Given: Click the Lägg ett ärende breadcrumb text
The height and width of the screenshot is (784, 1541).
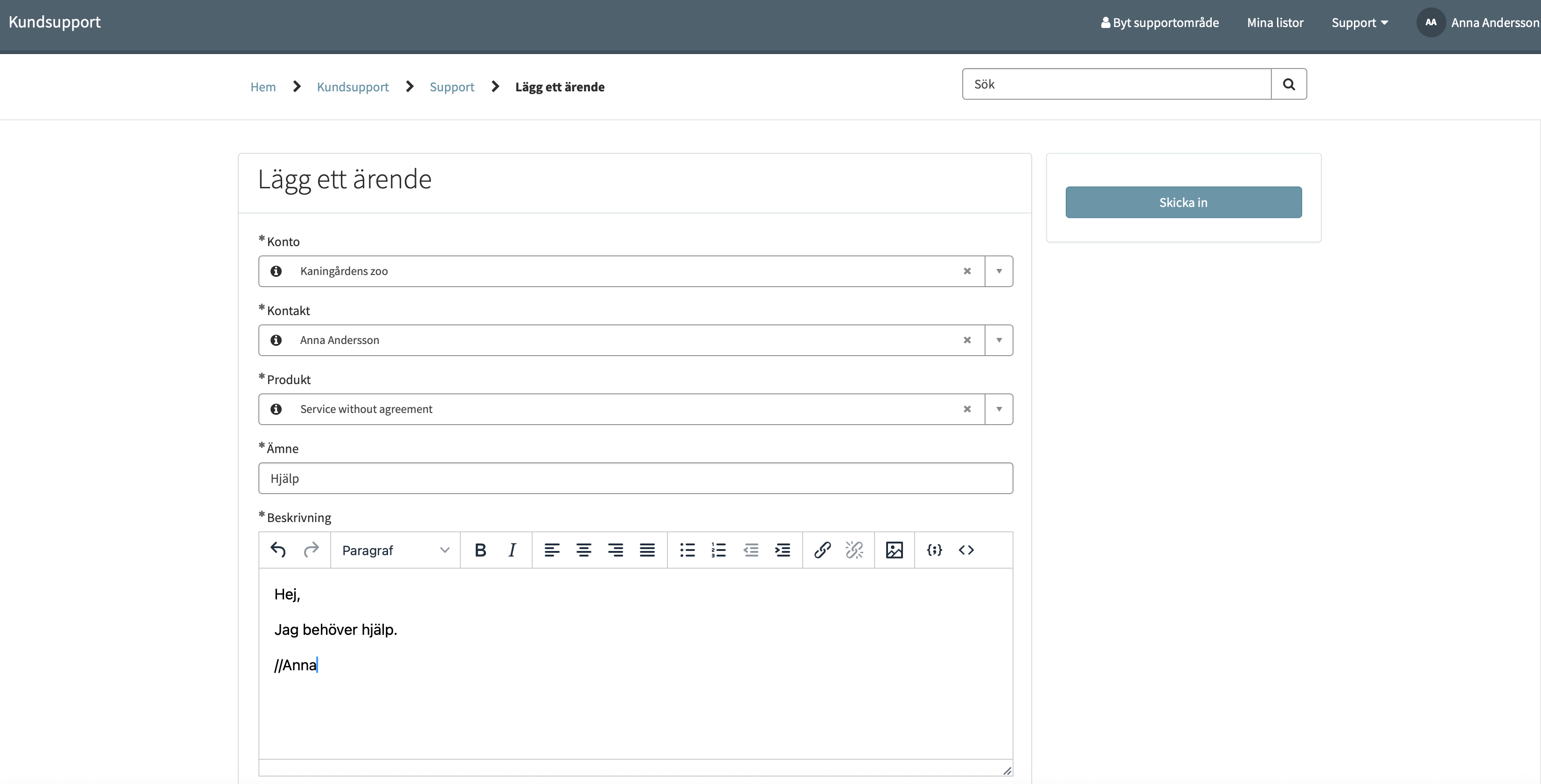Looking at the screenshot, I should tap(560, 87).
